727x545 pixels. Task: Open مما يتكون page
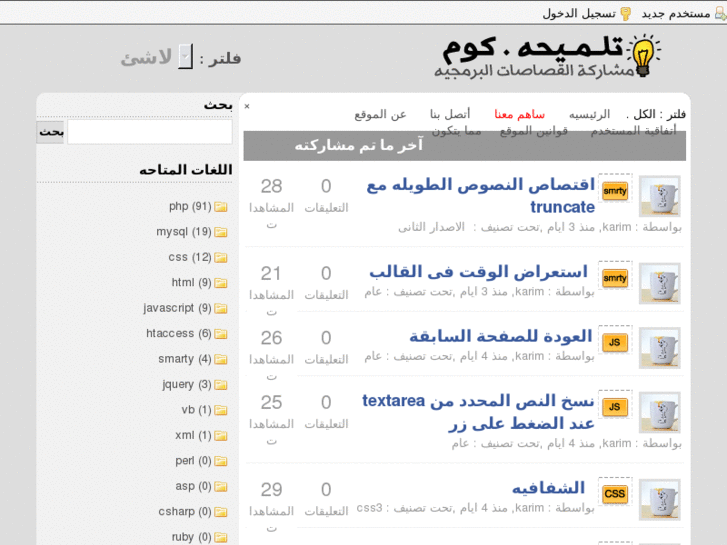pyautogui.click(x=456, y=131)
